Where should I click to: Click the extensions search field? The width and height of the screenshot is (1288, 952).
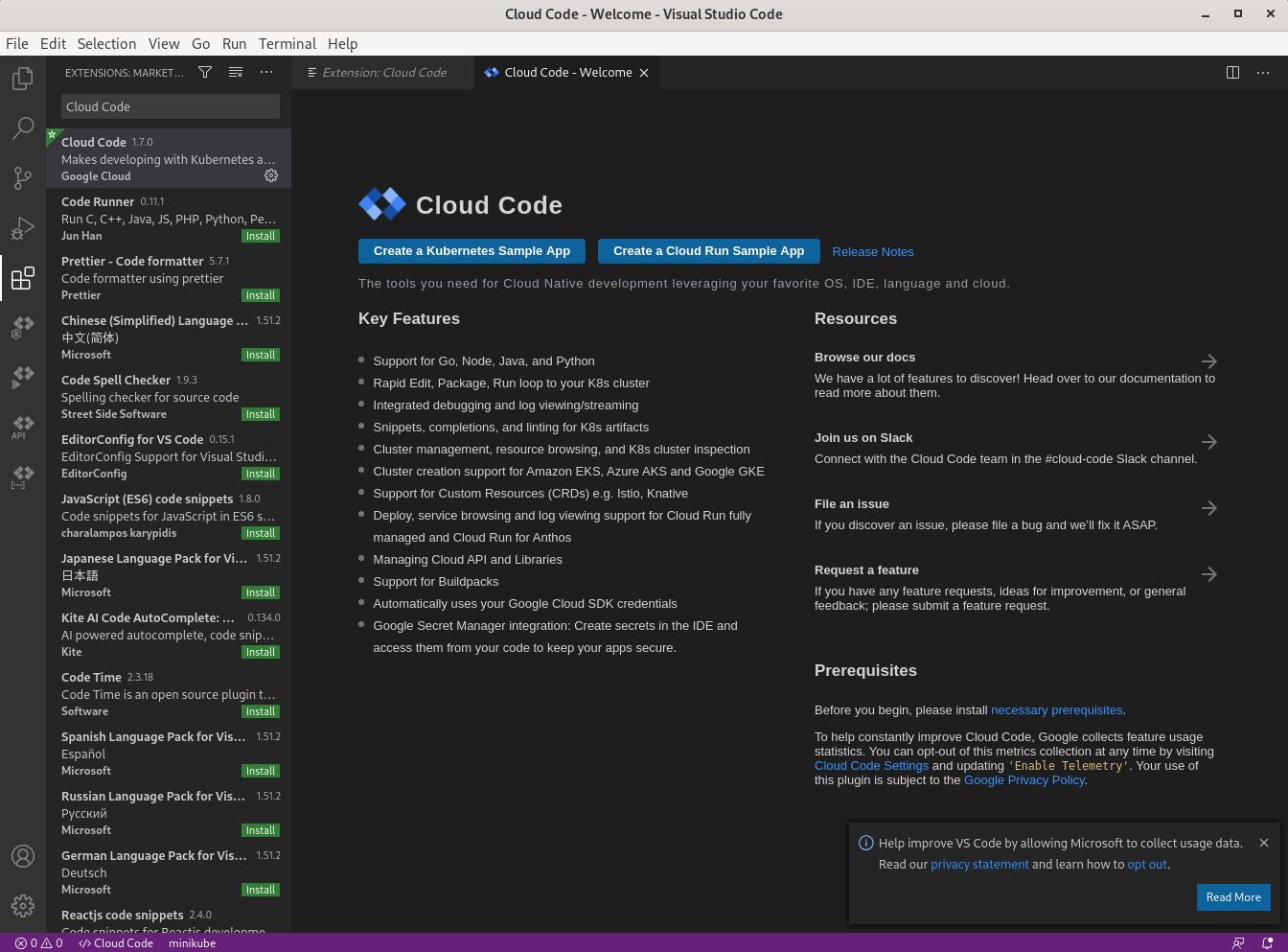tap(171, 106)
